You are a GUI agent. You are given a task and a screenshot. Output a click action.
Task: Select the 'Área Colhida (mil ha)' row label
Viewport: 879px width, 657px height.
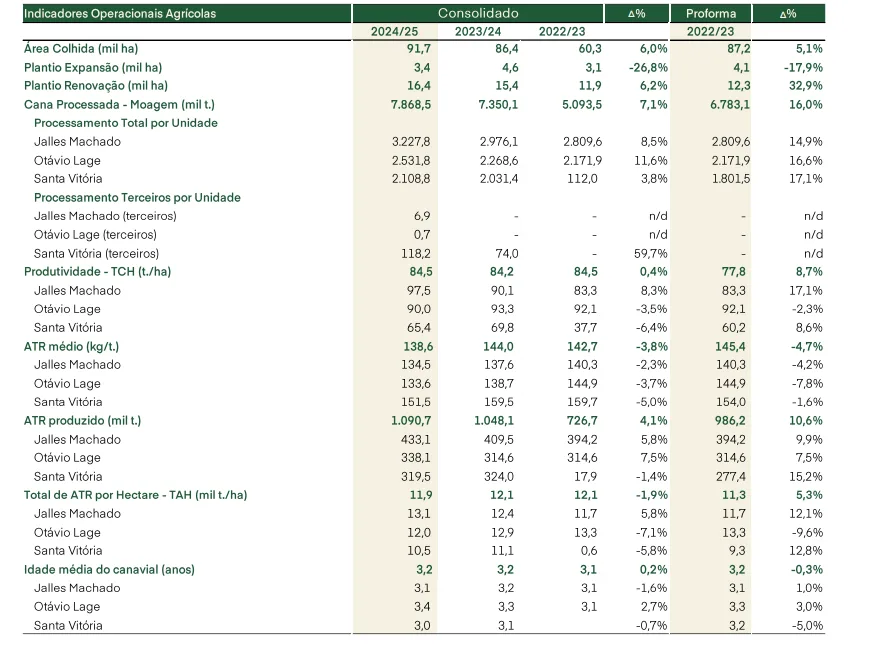(x=81, y=49)
